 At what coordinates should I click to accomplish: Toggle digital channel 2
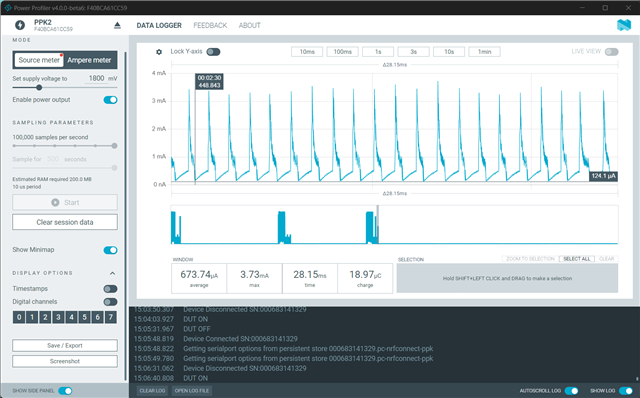[45, 317]
